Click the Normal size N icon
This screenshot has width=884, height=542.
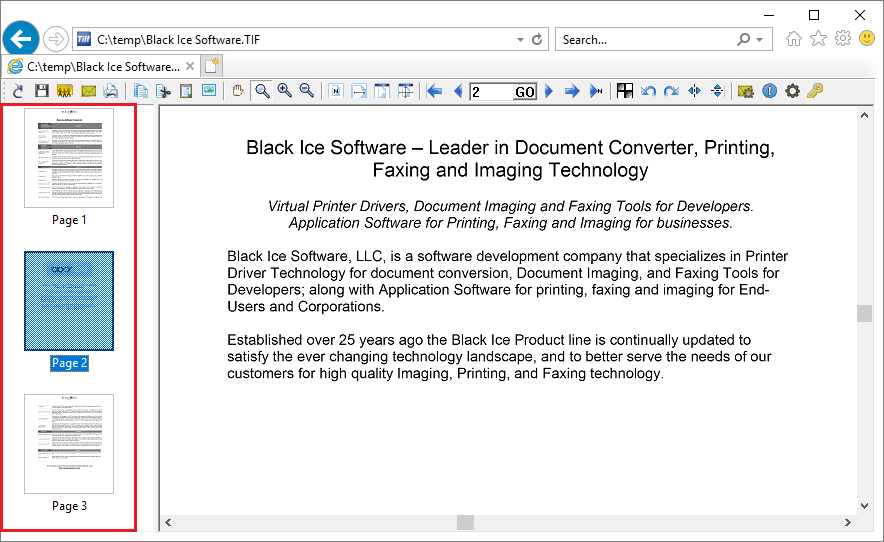tap(336, 91)
